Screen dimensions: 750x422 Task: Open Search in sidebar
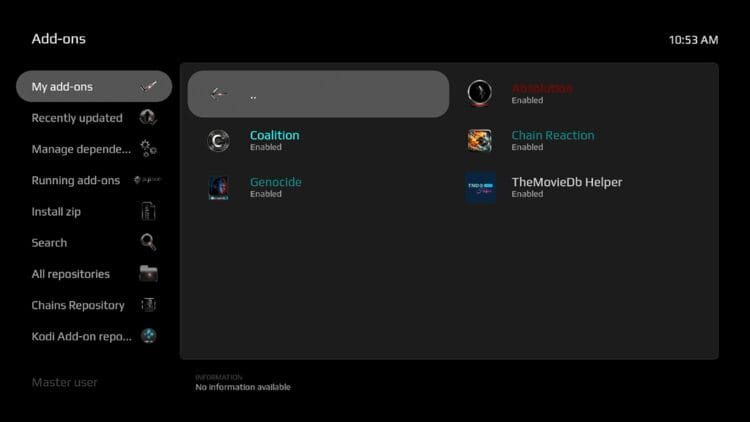(94, 243)
